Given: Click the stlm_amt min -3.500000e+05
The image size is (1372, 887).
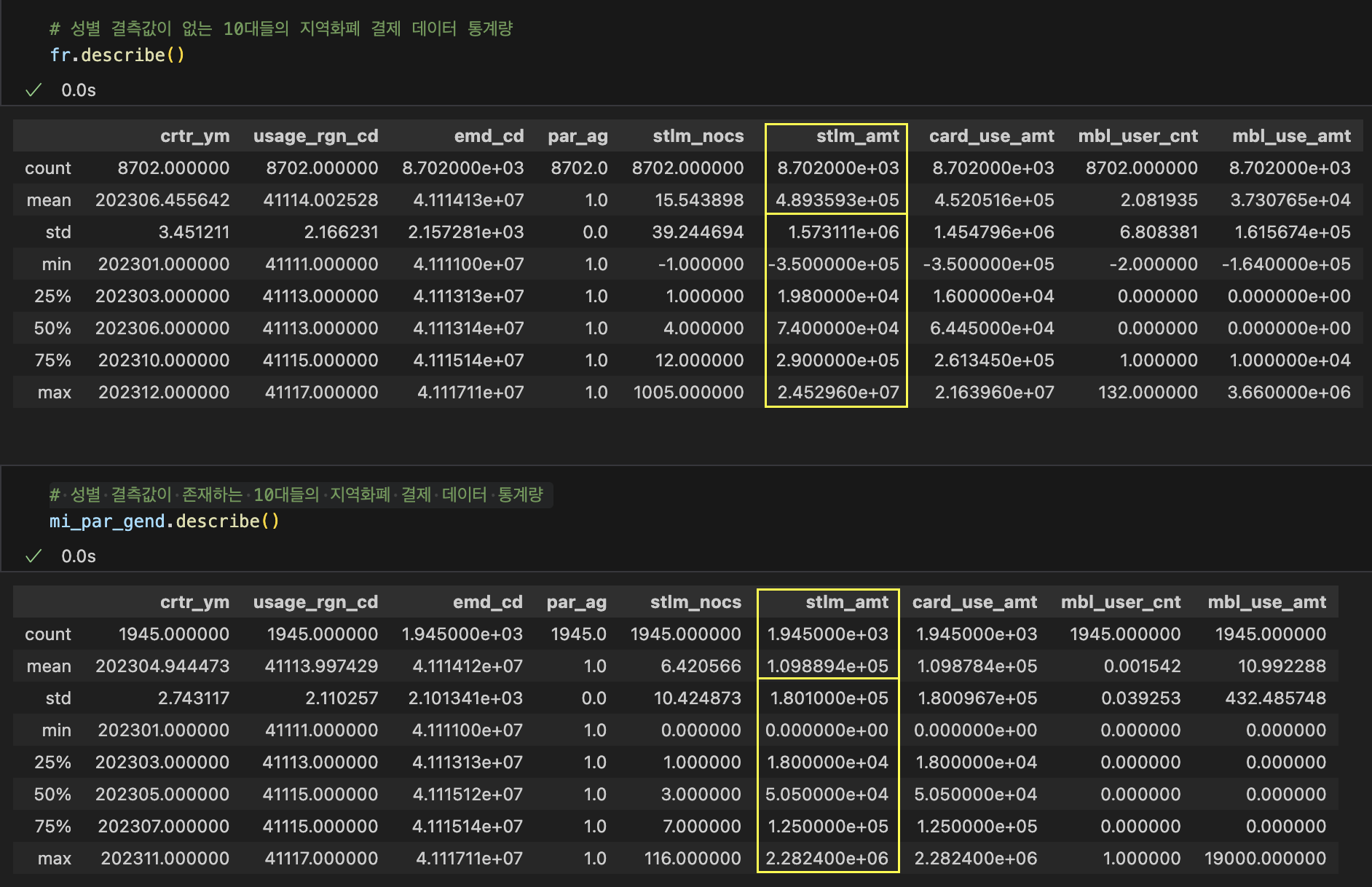Looking at the screenshot, I should click(x=835, y=264).
